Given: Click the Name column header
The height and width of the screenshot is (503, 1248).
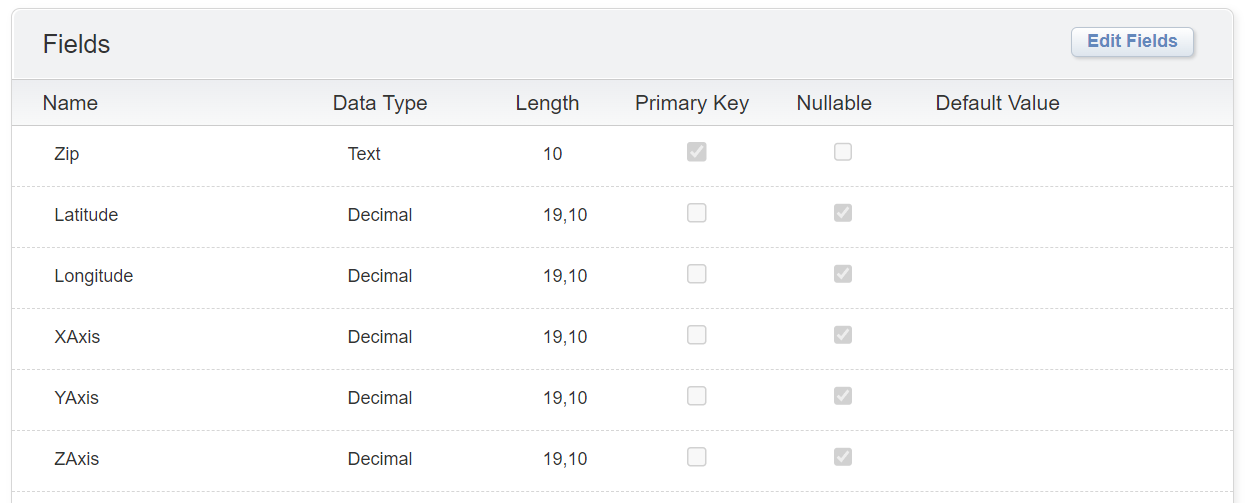Looking at the screenshot, I should tap(70, 103).
